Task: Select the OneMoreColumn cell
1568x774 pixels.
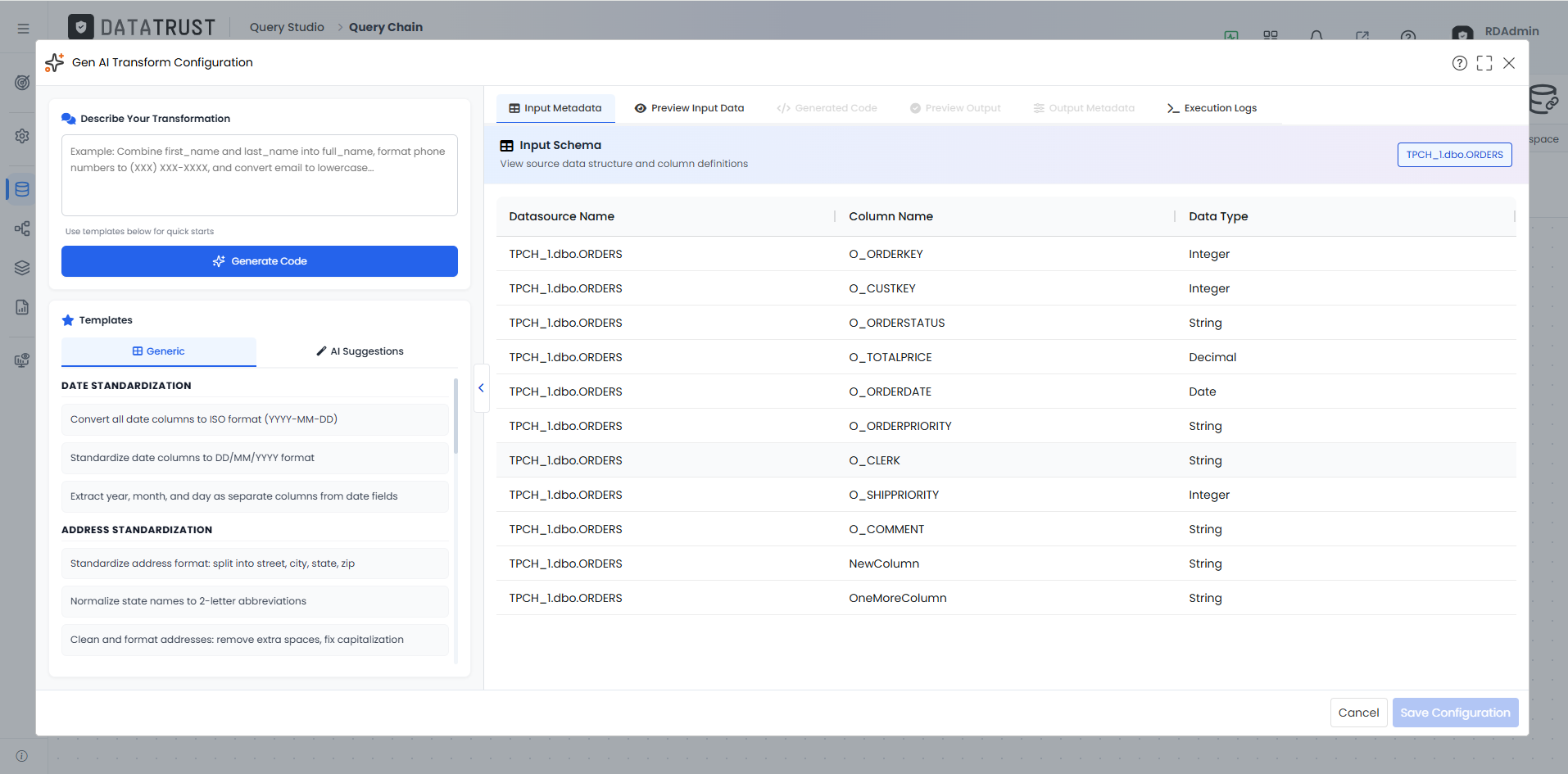Action: click(x=898, y=598)
